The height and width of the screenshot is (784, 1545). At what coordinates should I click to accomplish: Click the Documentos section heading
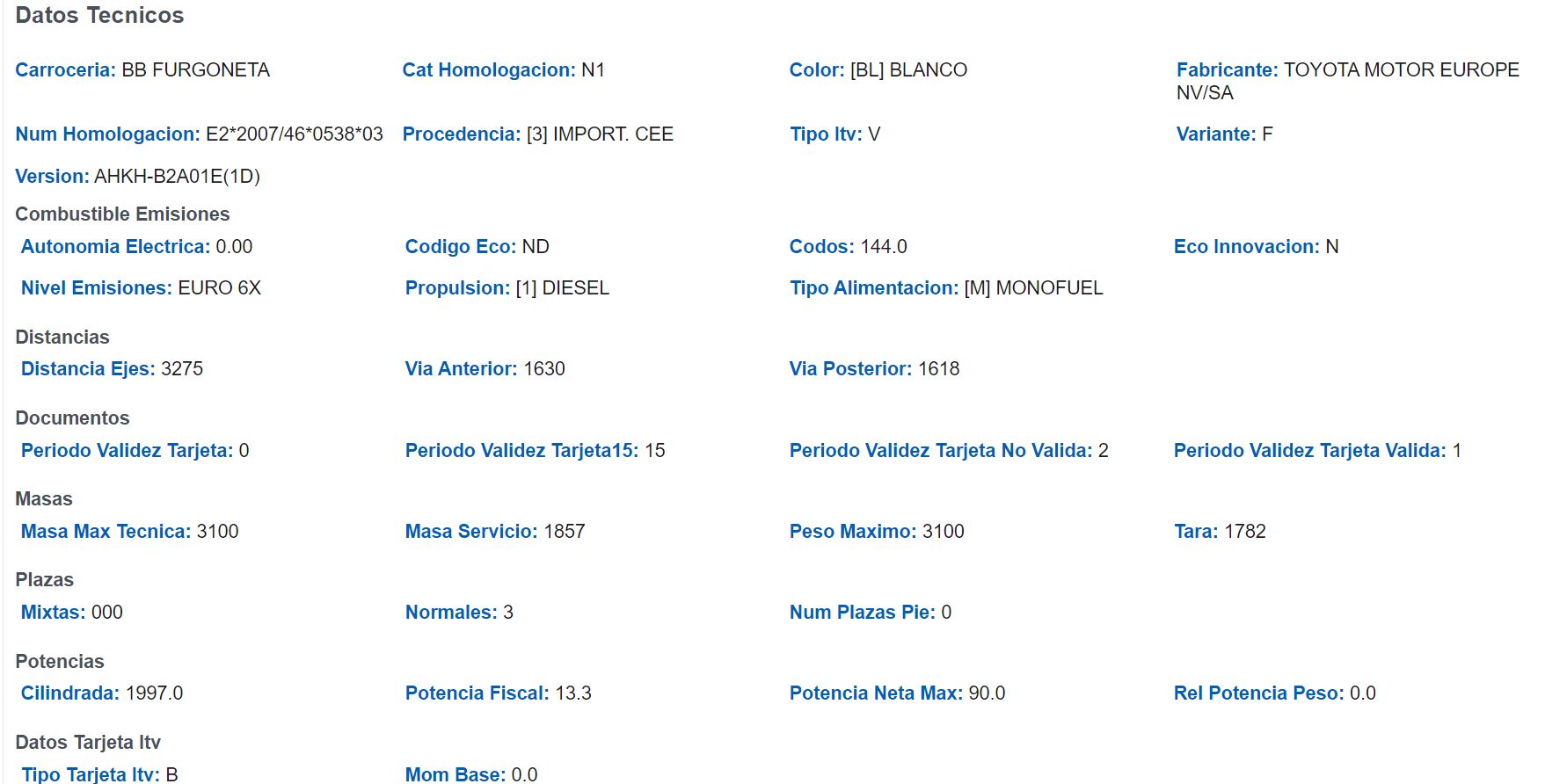pos(72,418)
